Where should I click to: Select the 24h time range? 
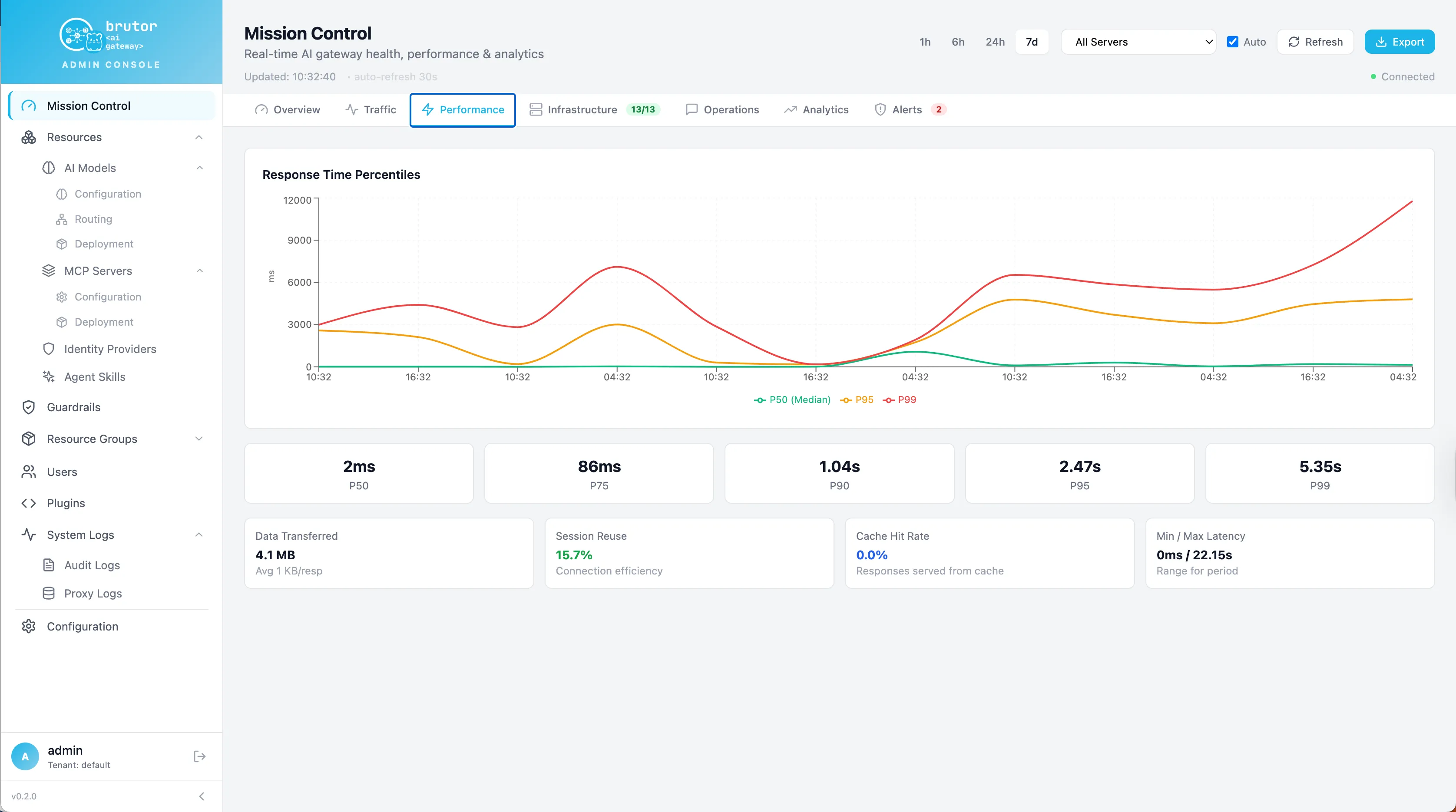(x=995, y=42)
